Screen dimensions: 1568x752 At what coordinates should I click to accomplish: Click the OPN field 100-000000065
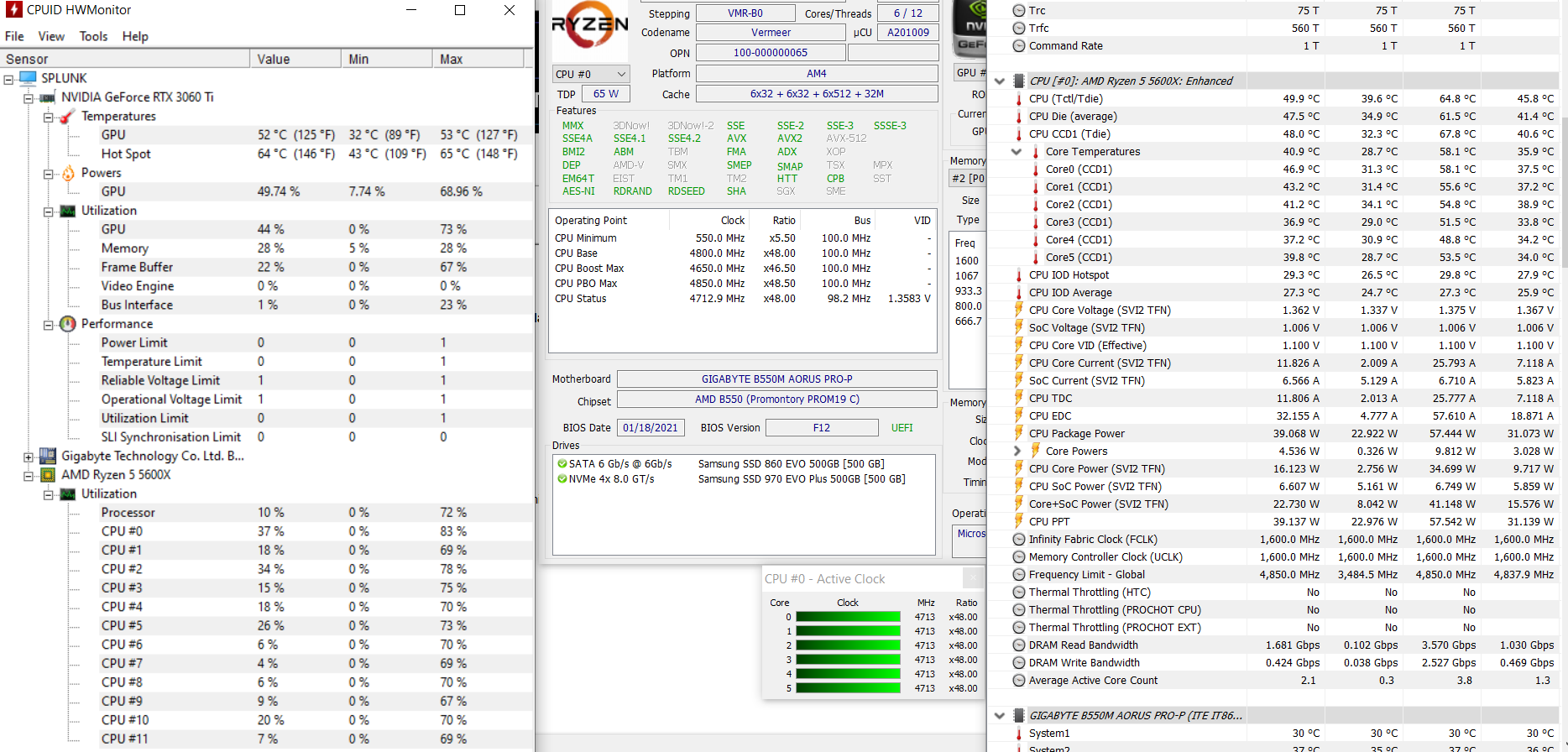tap(771, 53)
